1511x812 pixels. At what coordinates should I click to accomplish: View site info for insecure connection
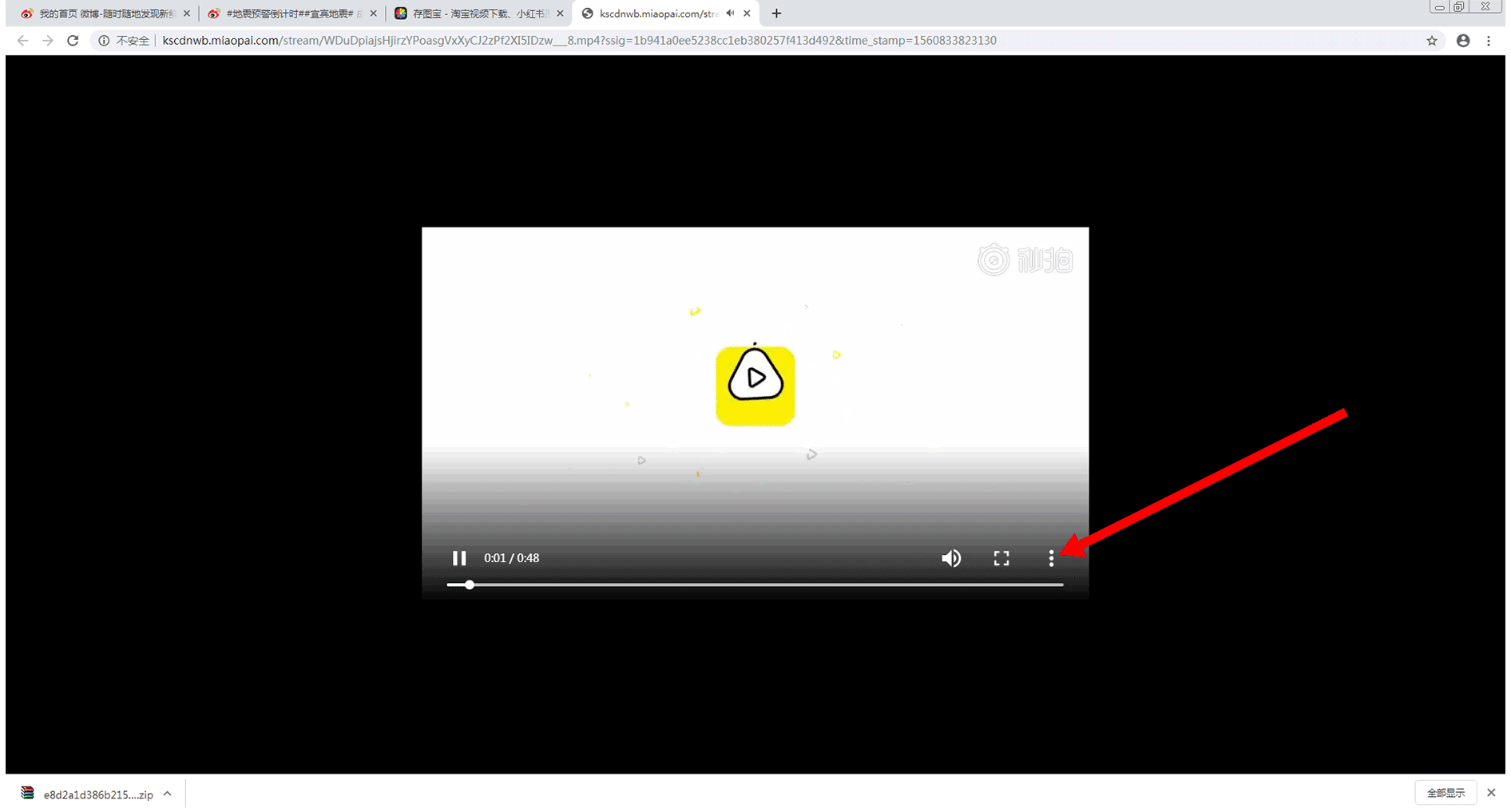104,41
